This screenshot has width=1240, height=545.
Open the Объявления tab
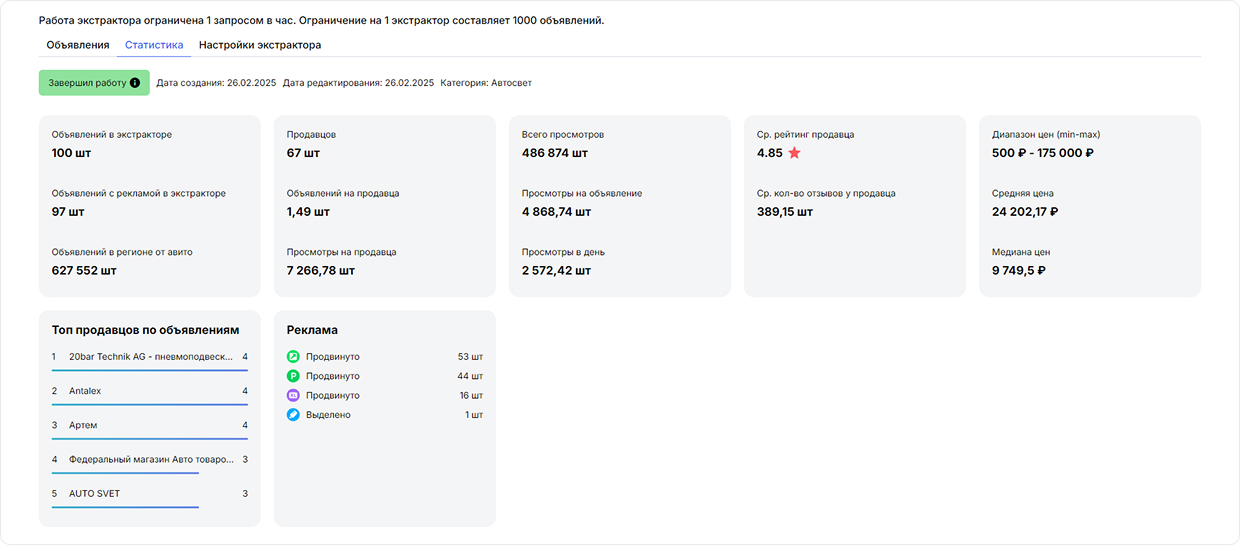pos(78,45)
